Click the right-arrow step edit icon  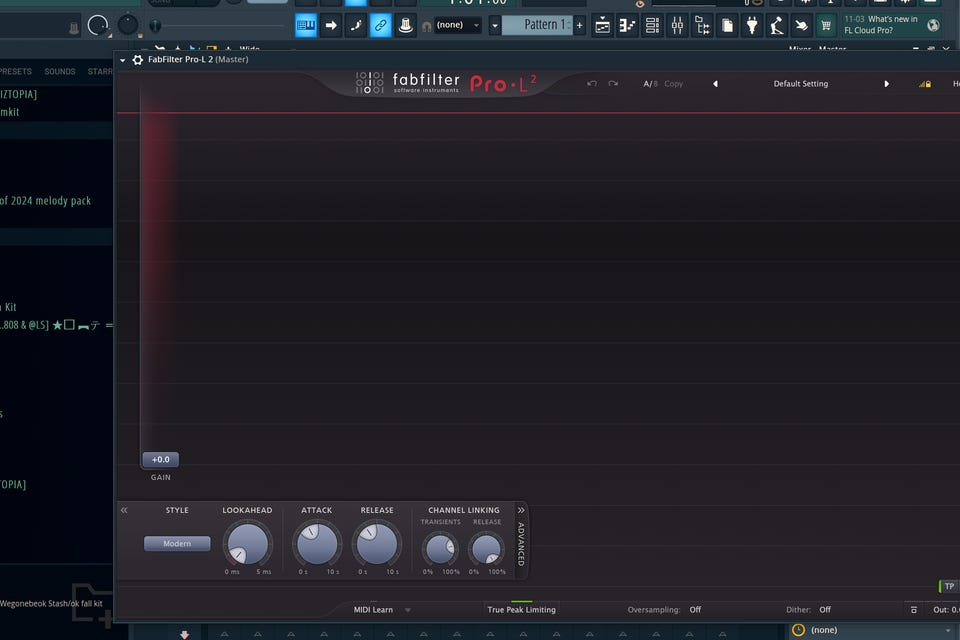point(331,25)
